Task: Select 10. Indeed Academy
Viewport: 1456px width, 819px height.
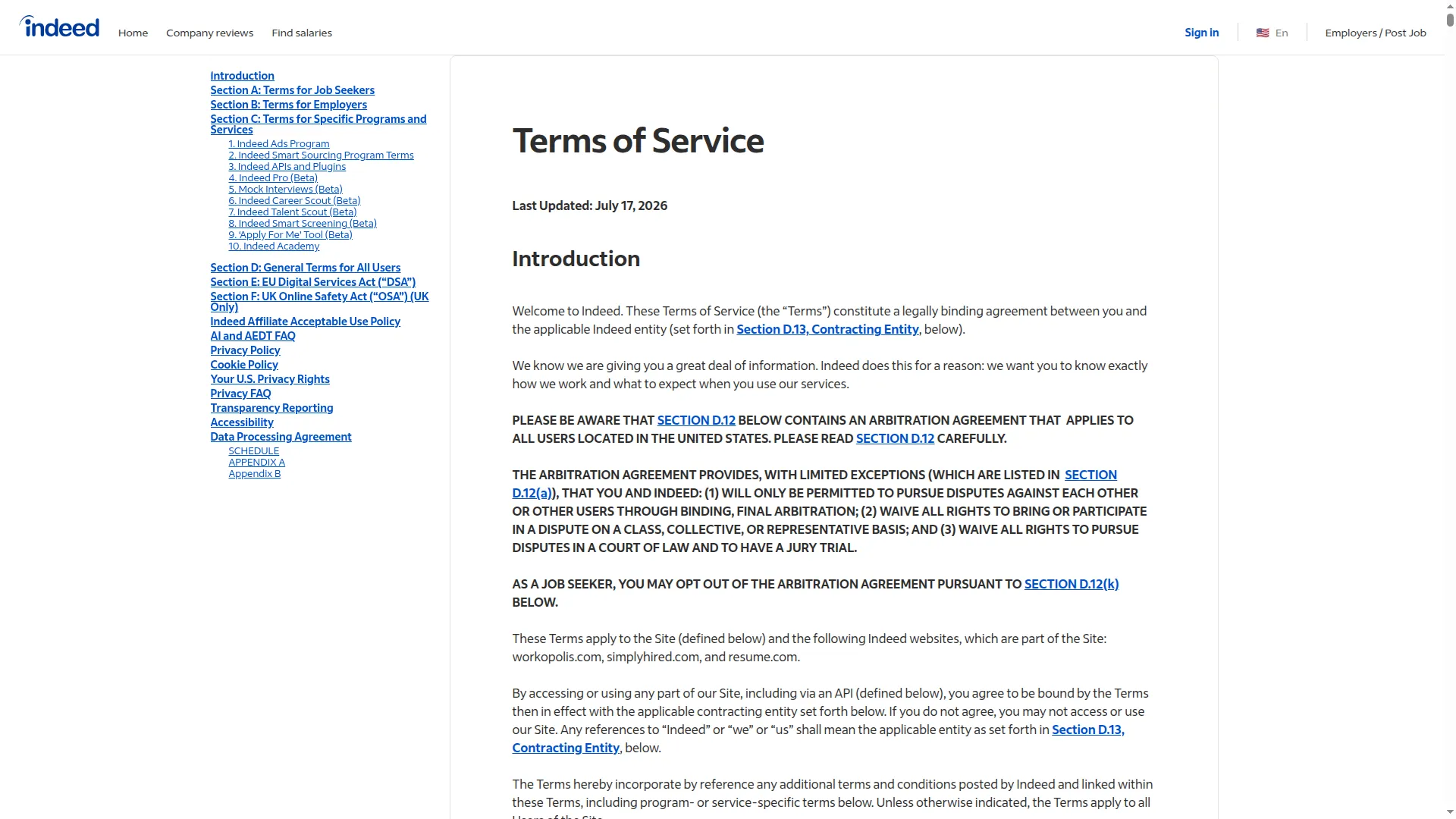Action: 274,246
